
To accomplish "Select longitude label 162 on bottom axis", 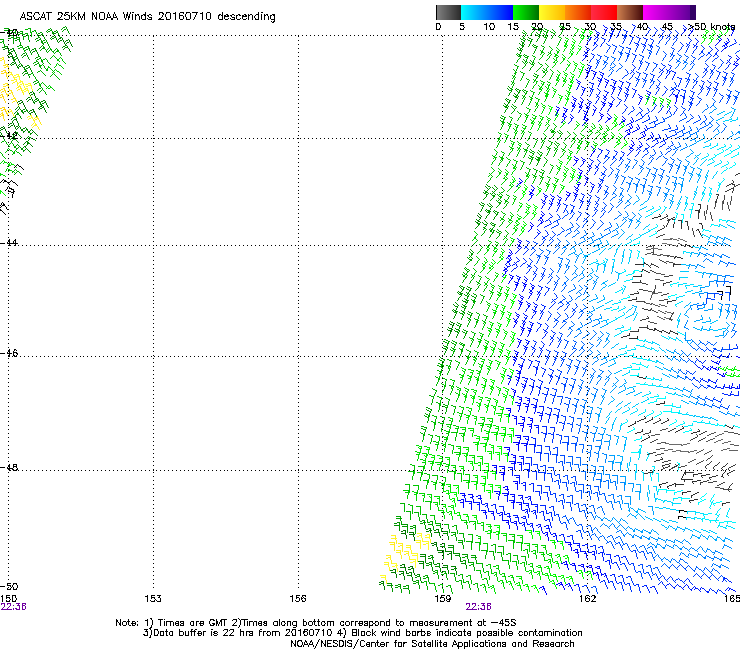I will point(588,599).
